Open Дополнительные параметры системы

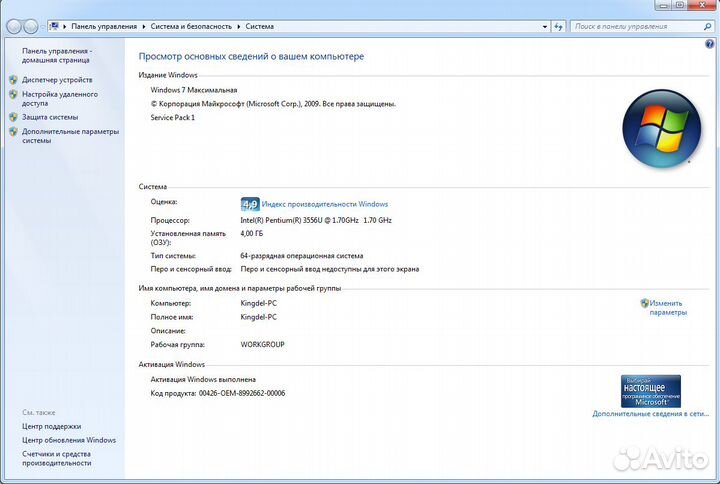[x=70, y=136]
